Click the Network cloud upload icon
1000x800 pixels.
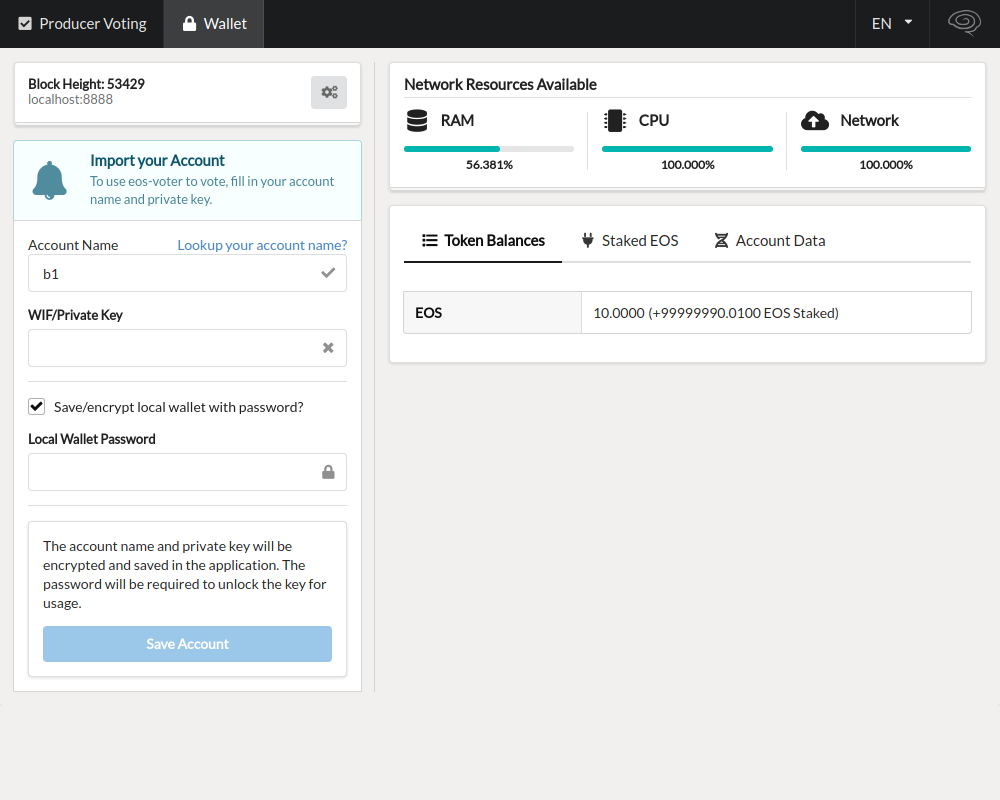[815, 121]
